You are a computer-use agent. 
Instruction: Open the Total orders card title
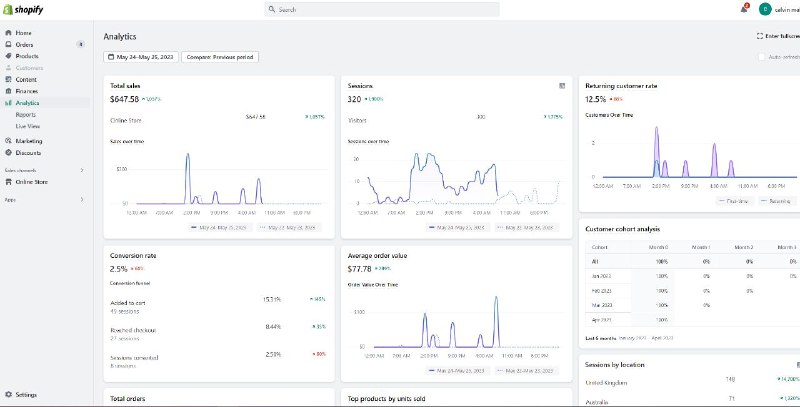click(128, 398)
